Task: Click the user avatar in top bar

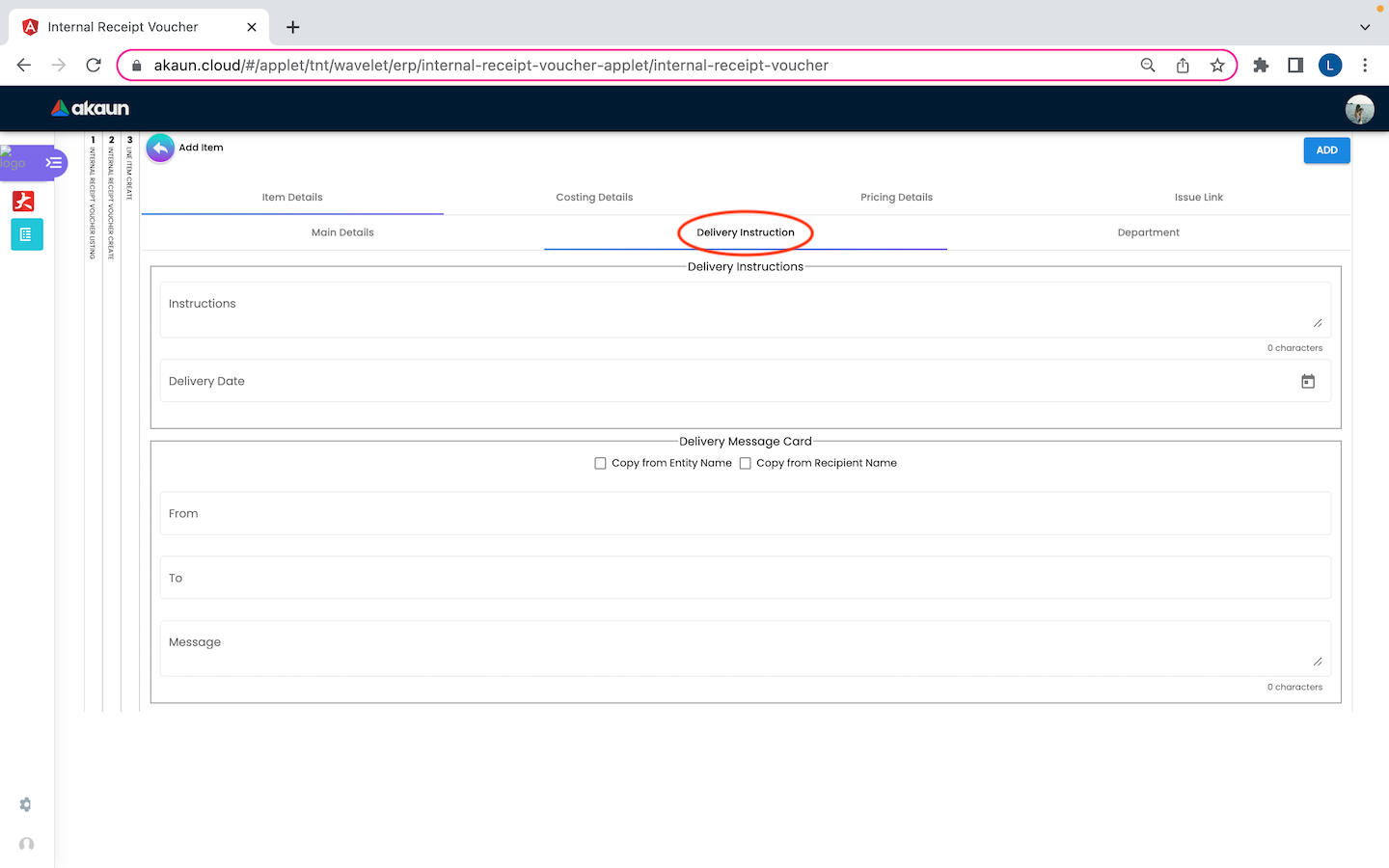Action: (x=1359, y=109)
